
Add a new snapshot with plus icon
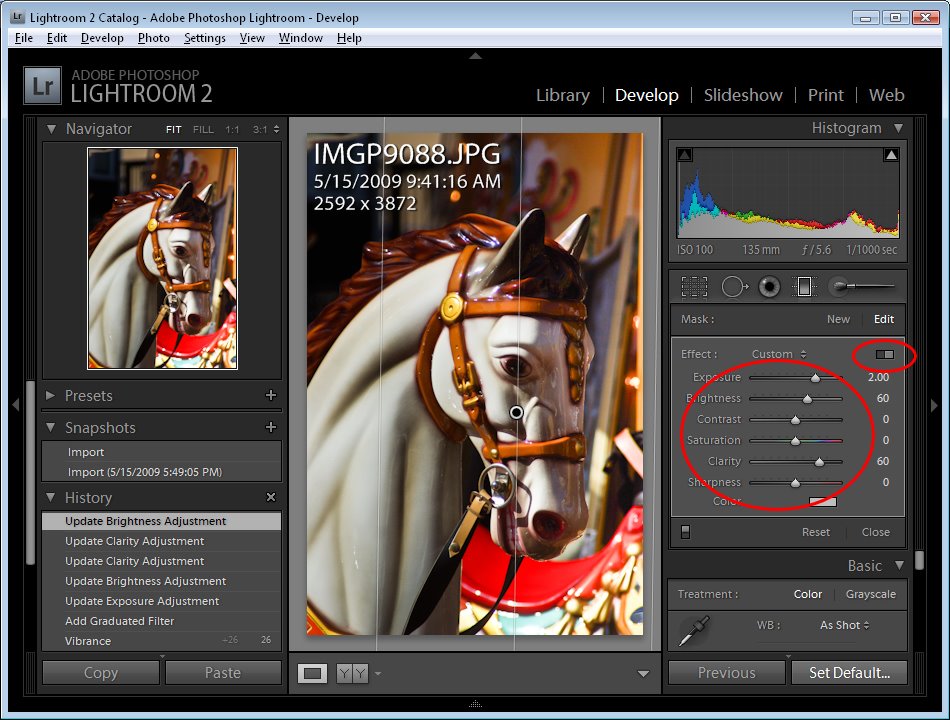pos(271,427)
